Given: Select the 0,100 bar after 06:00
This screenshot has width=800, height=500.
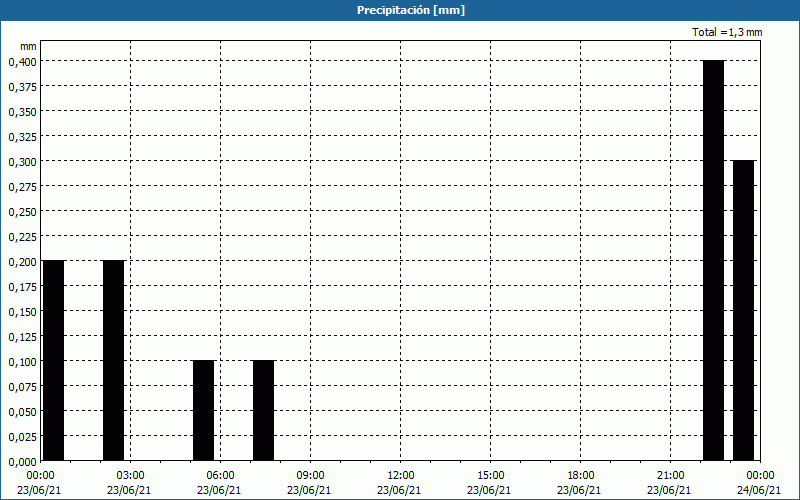Looking at the screenshot, I should tap(263, 410).
